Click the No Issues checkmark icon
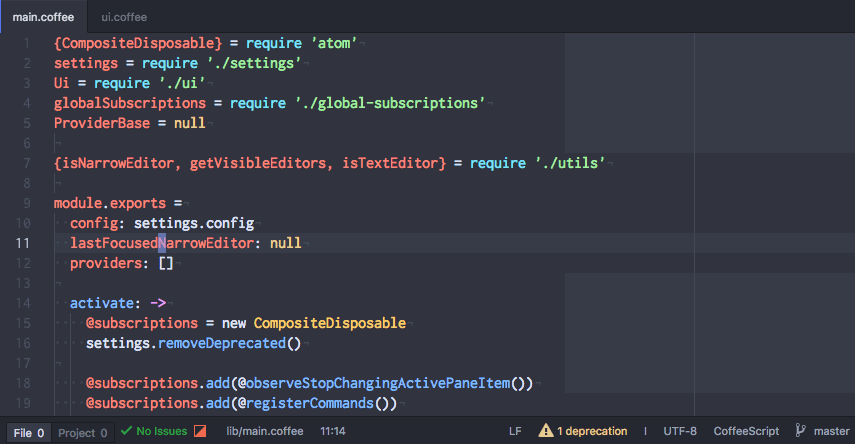Viewport: 855px width, 444px height. pos(127,431)
